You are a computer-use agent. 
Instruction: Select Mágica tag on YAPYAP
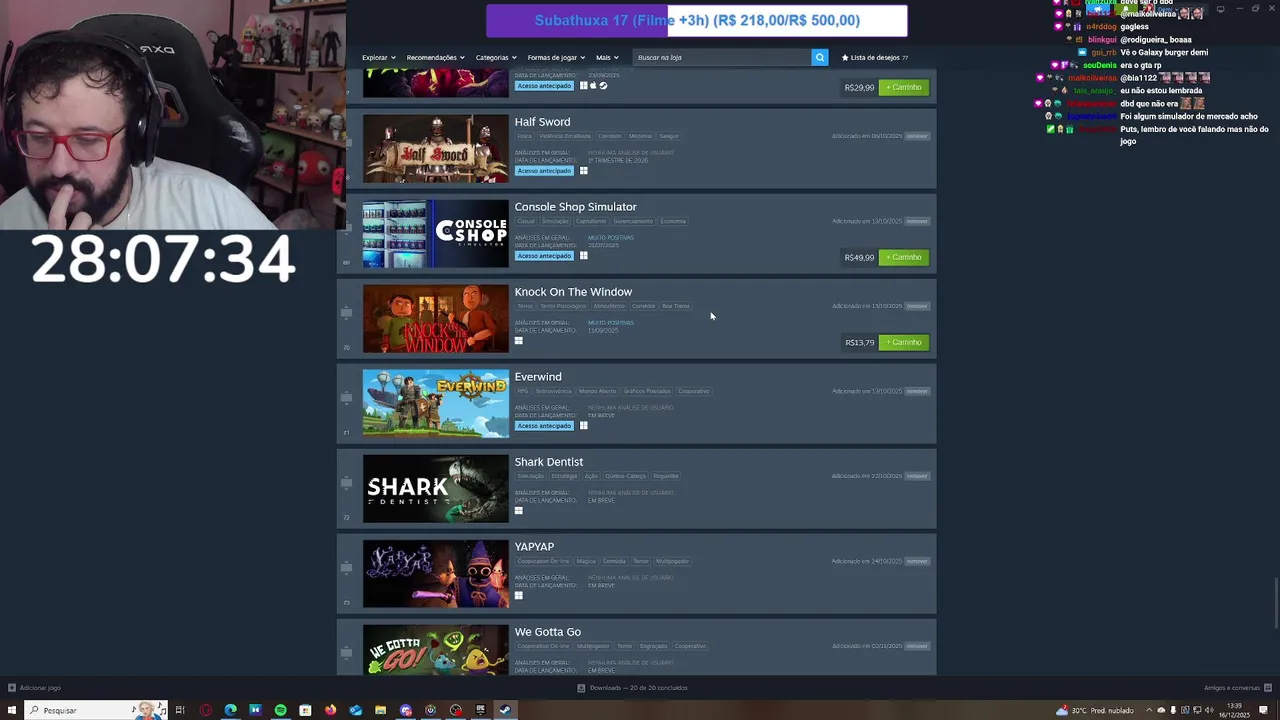[586, 561]
